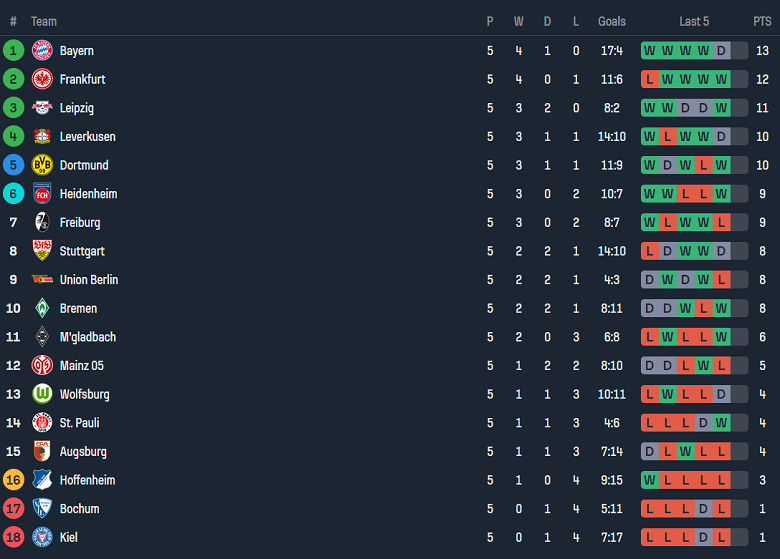Click the Stuttgart club crest
This screenshot has width=780, height=559.
42,251
